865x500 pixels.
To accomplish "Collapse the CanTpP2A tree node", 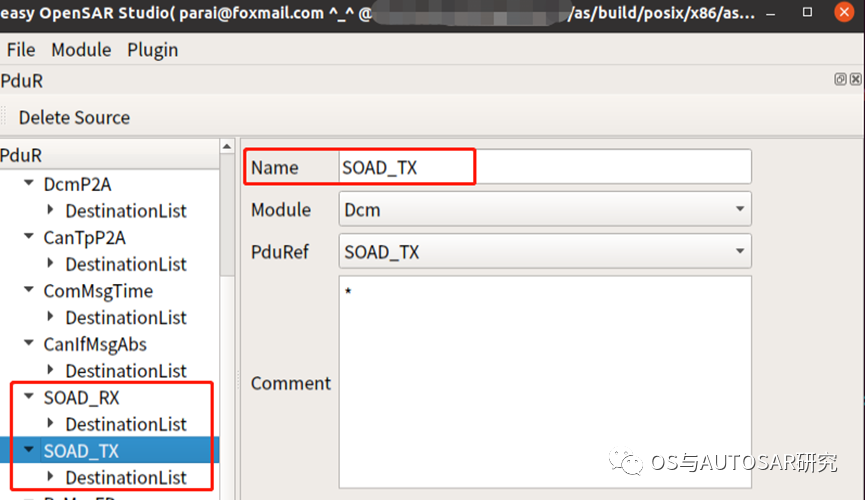I will (29, 236).
